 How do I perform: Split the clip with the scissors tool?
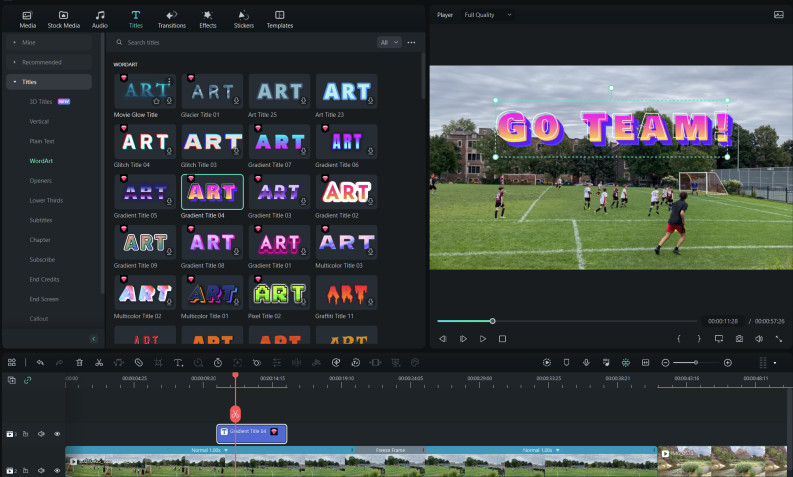[99, 362]
